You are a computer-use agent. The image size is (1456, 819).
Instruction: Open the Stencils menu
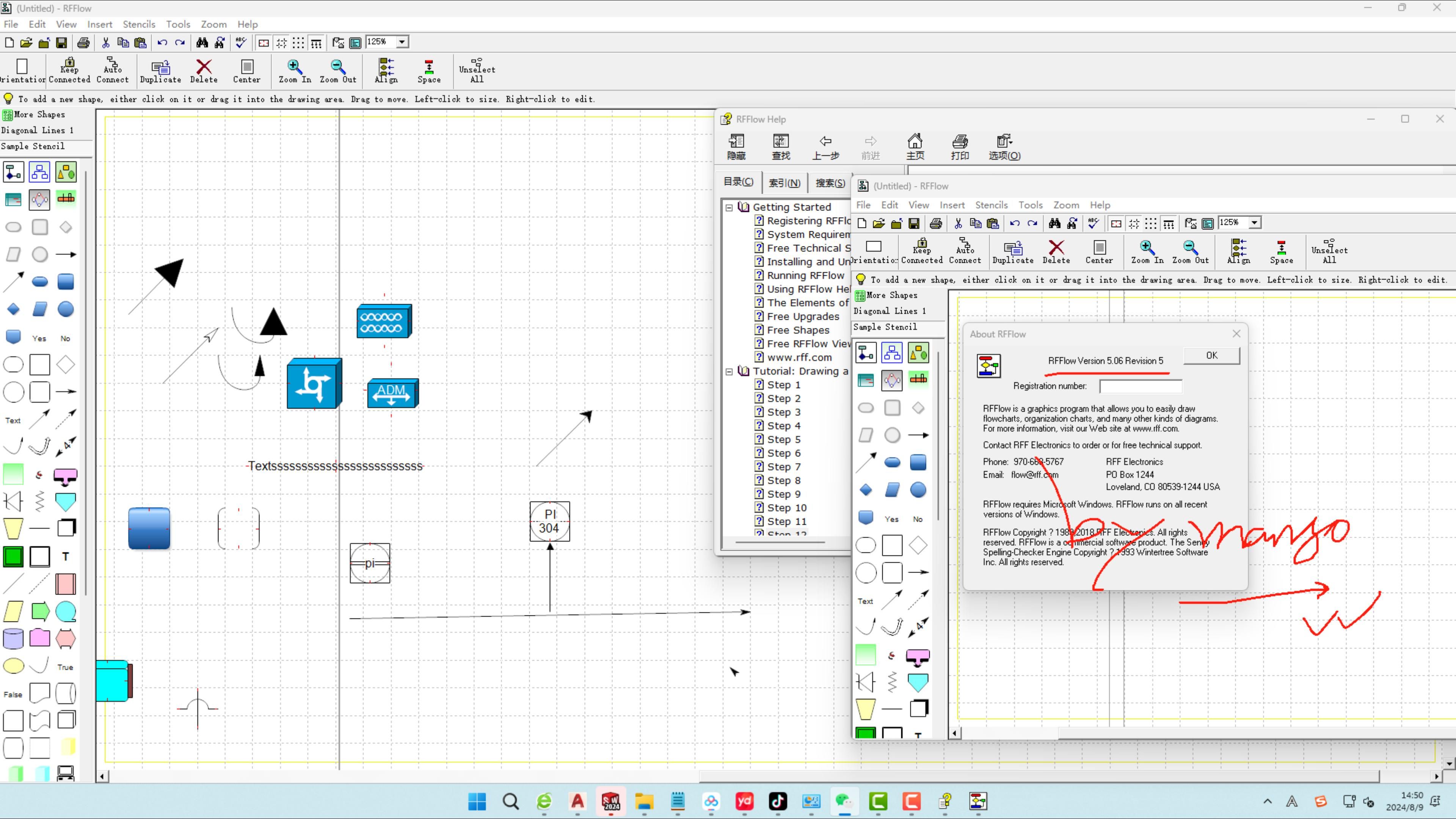point(138,24)
